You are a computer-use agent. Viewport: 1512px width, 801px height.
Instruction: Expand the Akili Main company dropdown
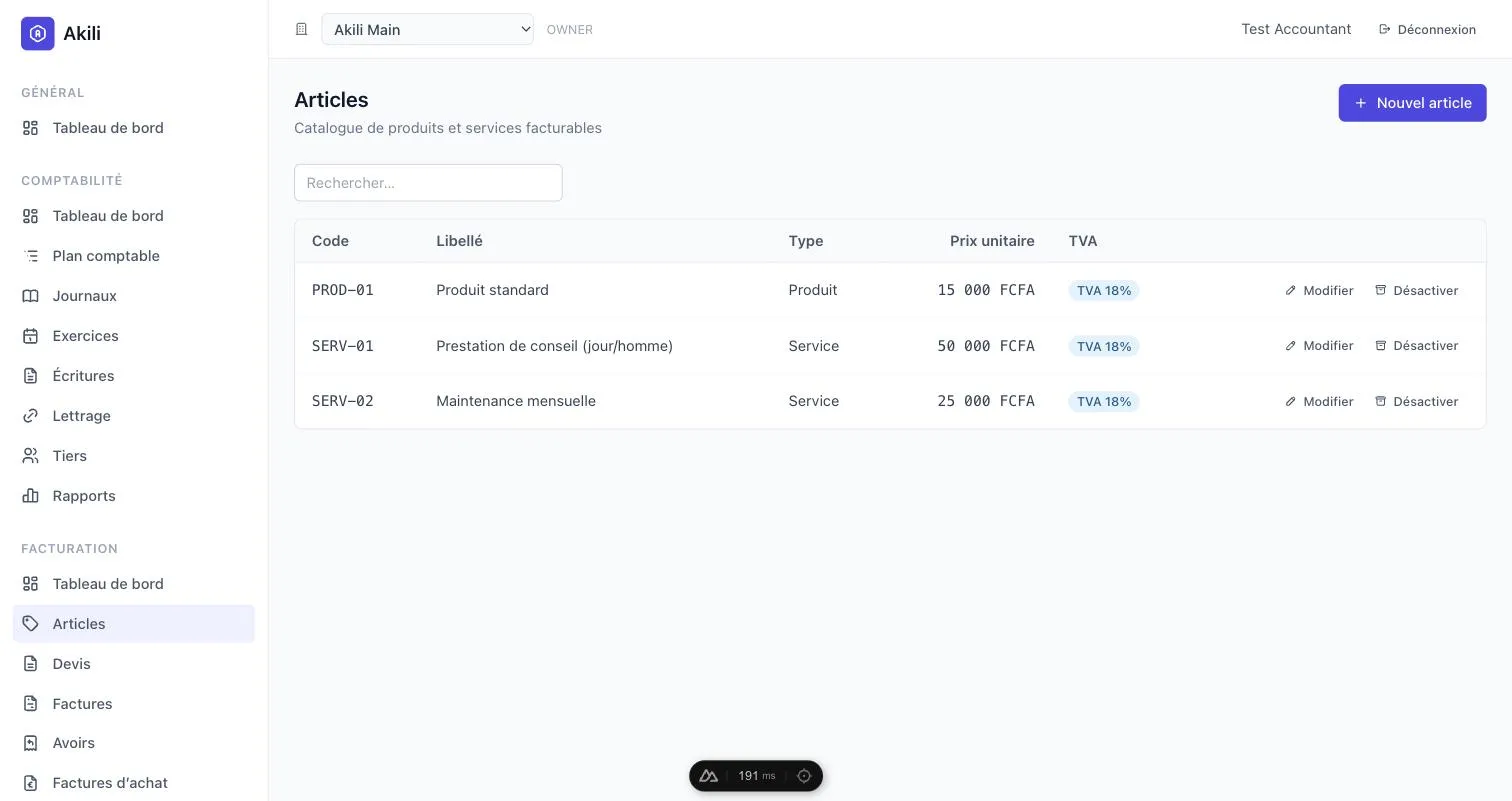[427, 29]
